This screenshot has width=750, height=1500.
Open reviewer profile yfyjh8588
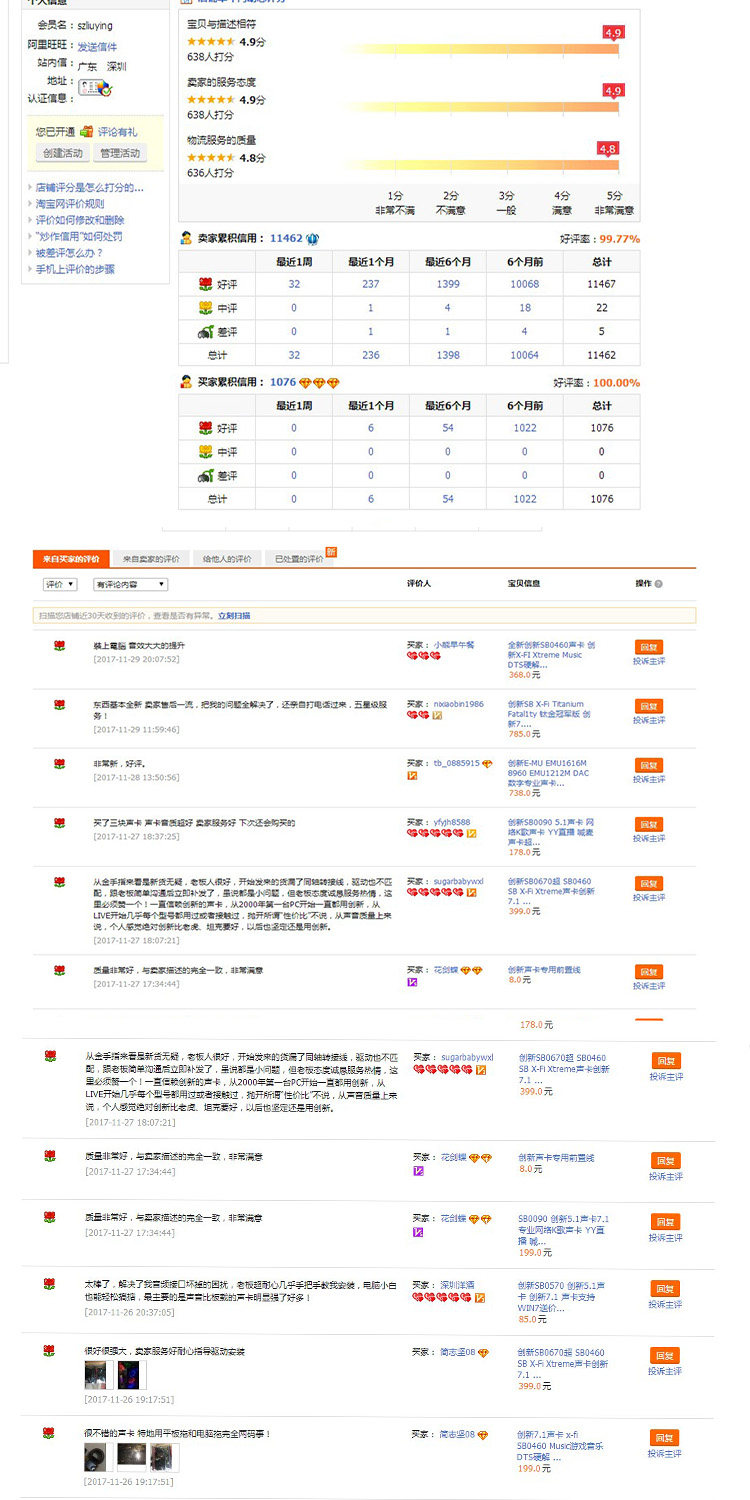pyautogui.click(x=452, y=822)
